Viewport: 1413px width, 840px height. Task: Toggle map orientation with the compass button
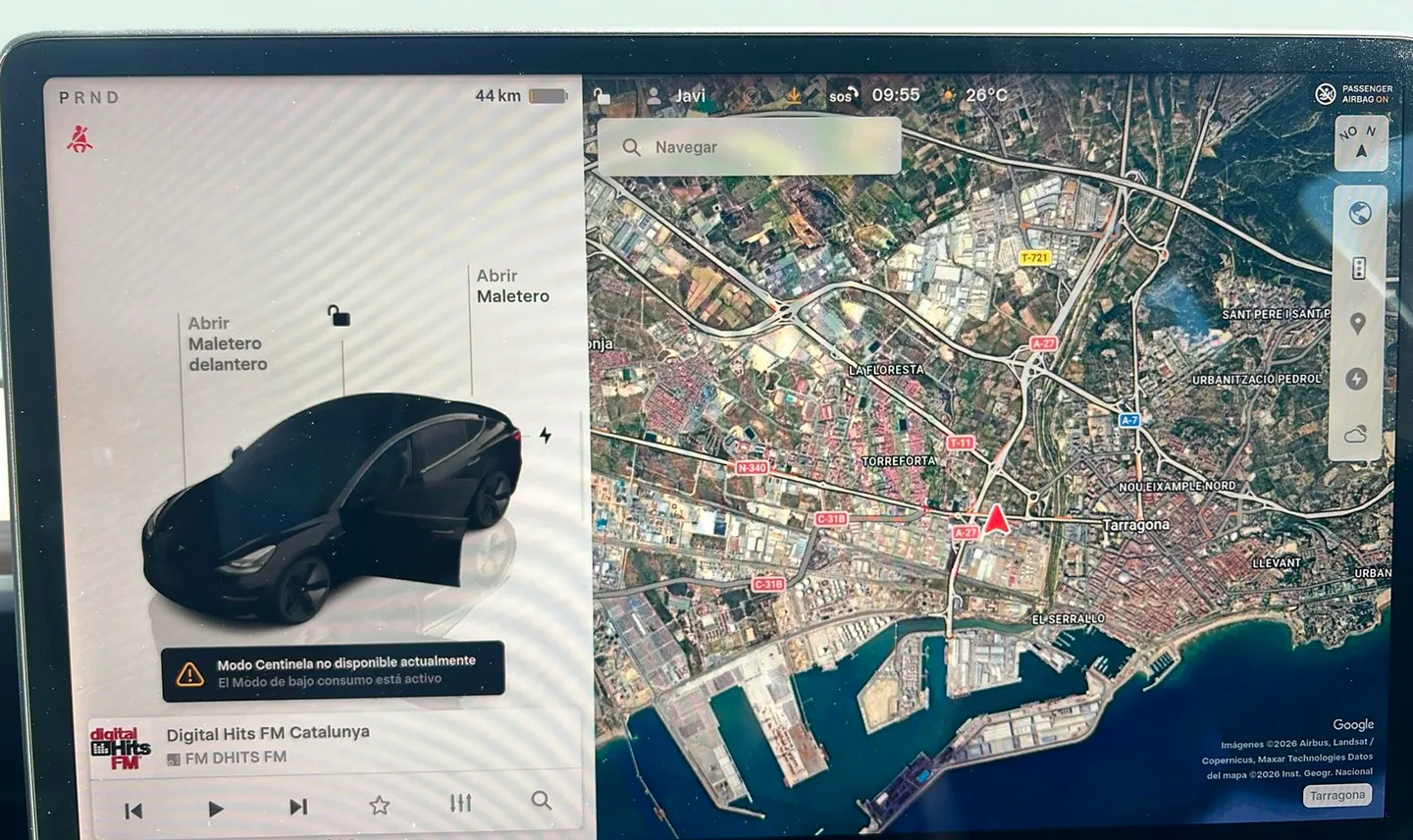[1360, 142]
